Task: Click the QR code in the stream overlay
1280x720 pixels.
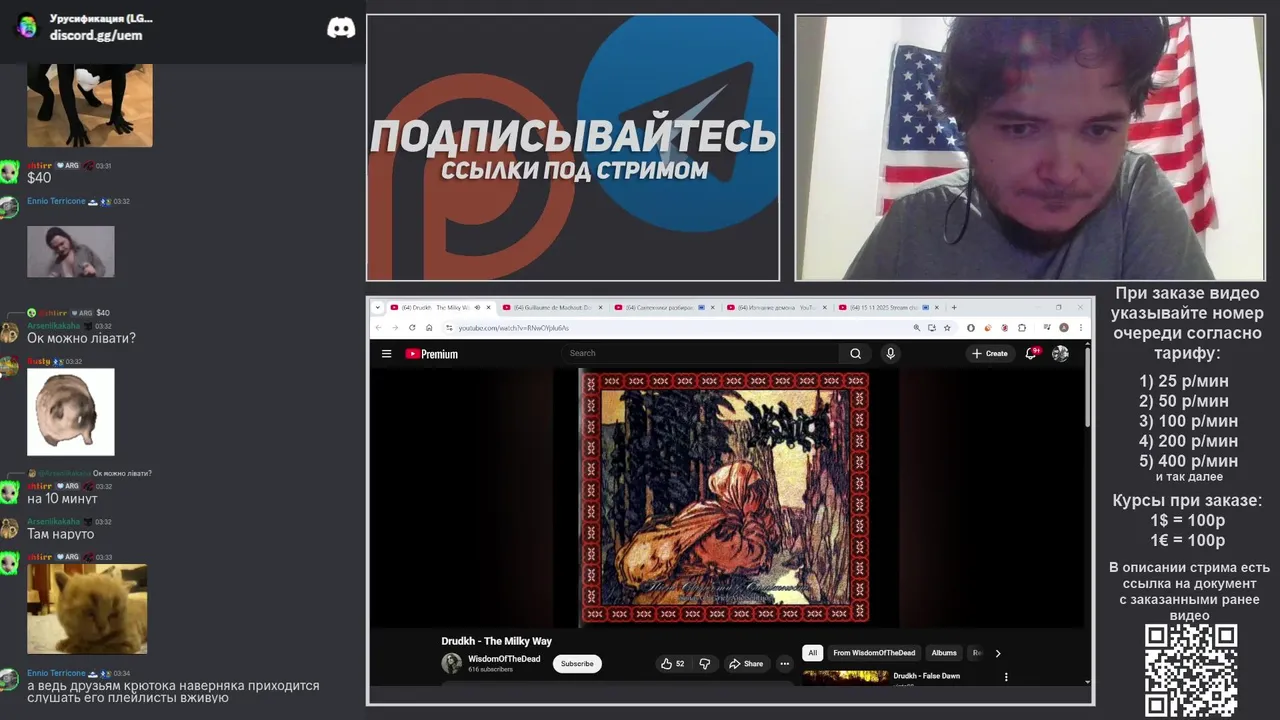Action: [x=1191, y=670]
